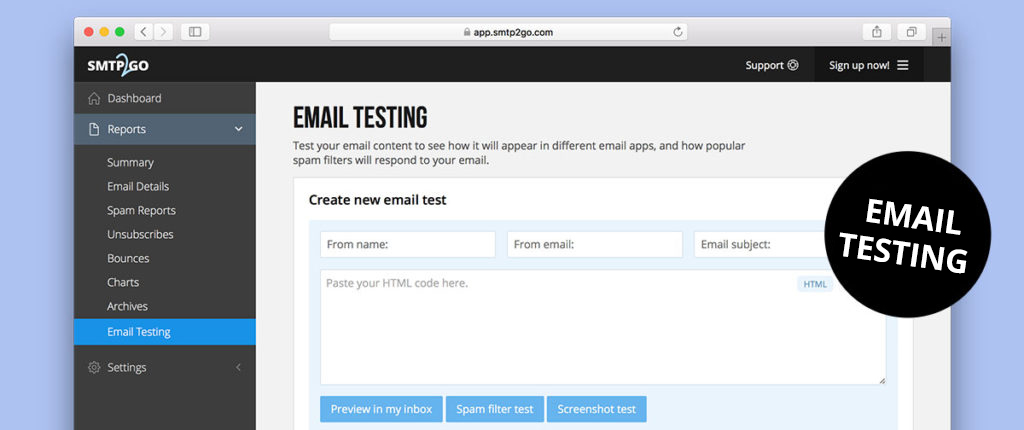Click the Safari back arrow button
Viewport: 1024px width, 430px height.
pyautogui.click(x=144, y=31)
